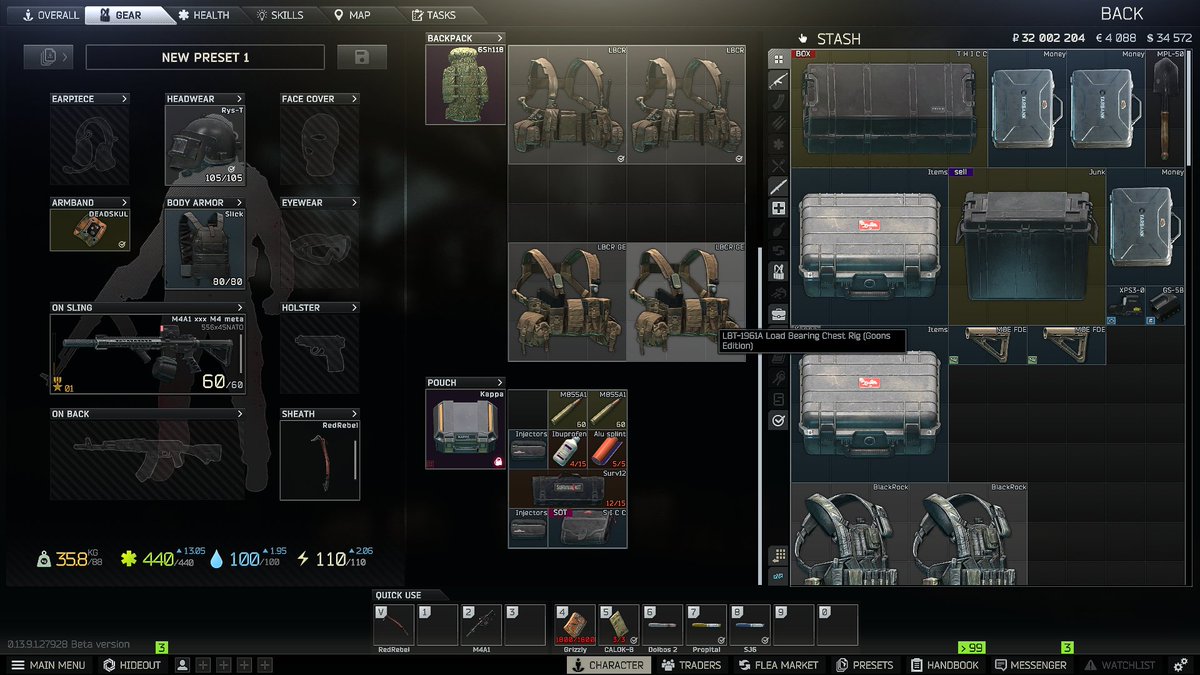Select the RedRebel in sheath slot
Viewport: 1200px width, 675px height.
pyautogui.click(x=320, y=460)
